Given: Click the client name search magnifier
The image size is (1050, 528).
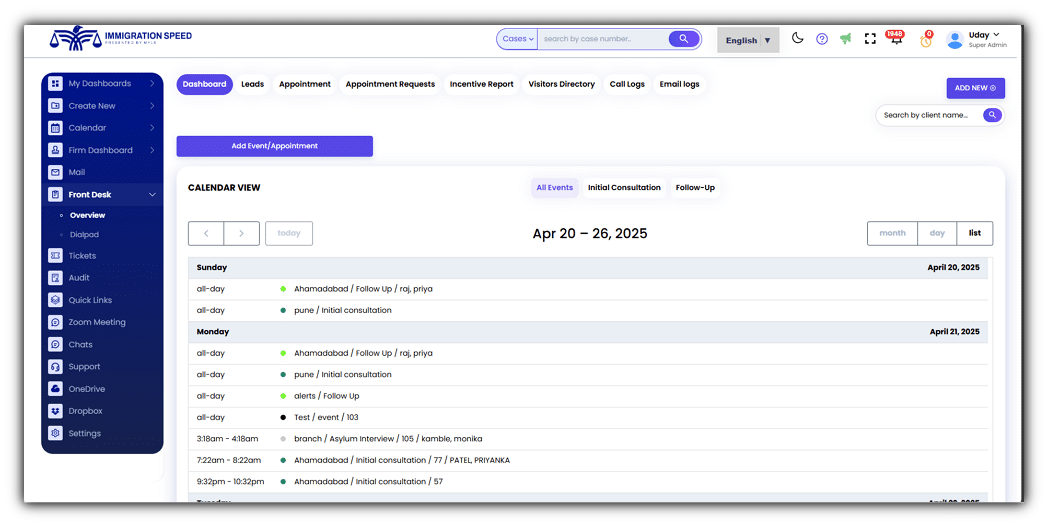Looking at the screenshot, I should click(x=992, y=115).
